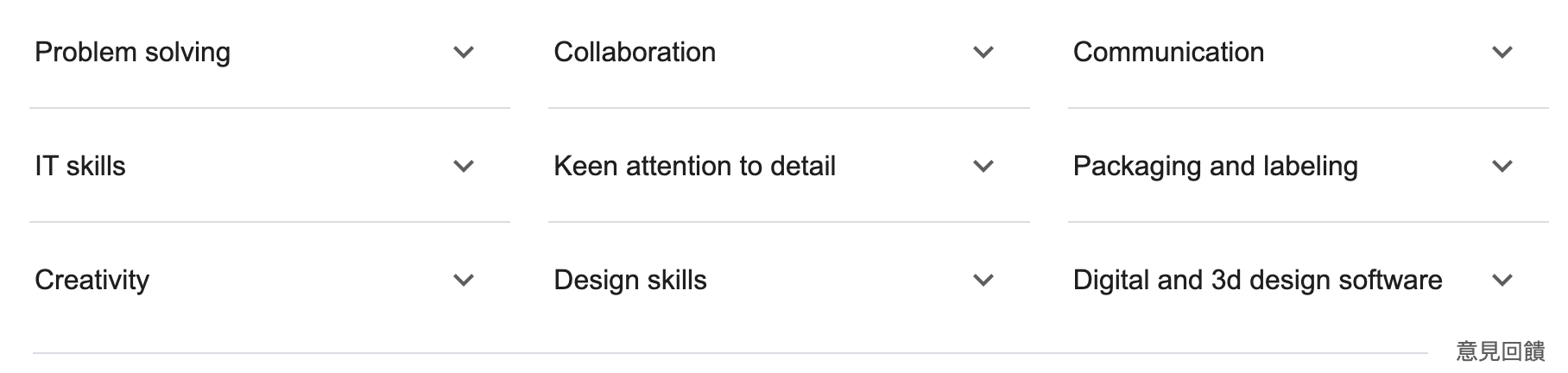This screenshot has width=1568, height=373.
Task: Click the Creativity chevron arrow
Action: [x=464, y=281]
